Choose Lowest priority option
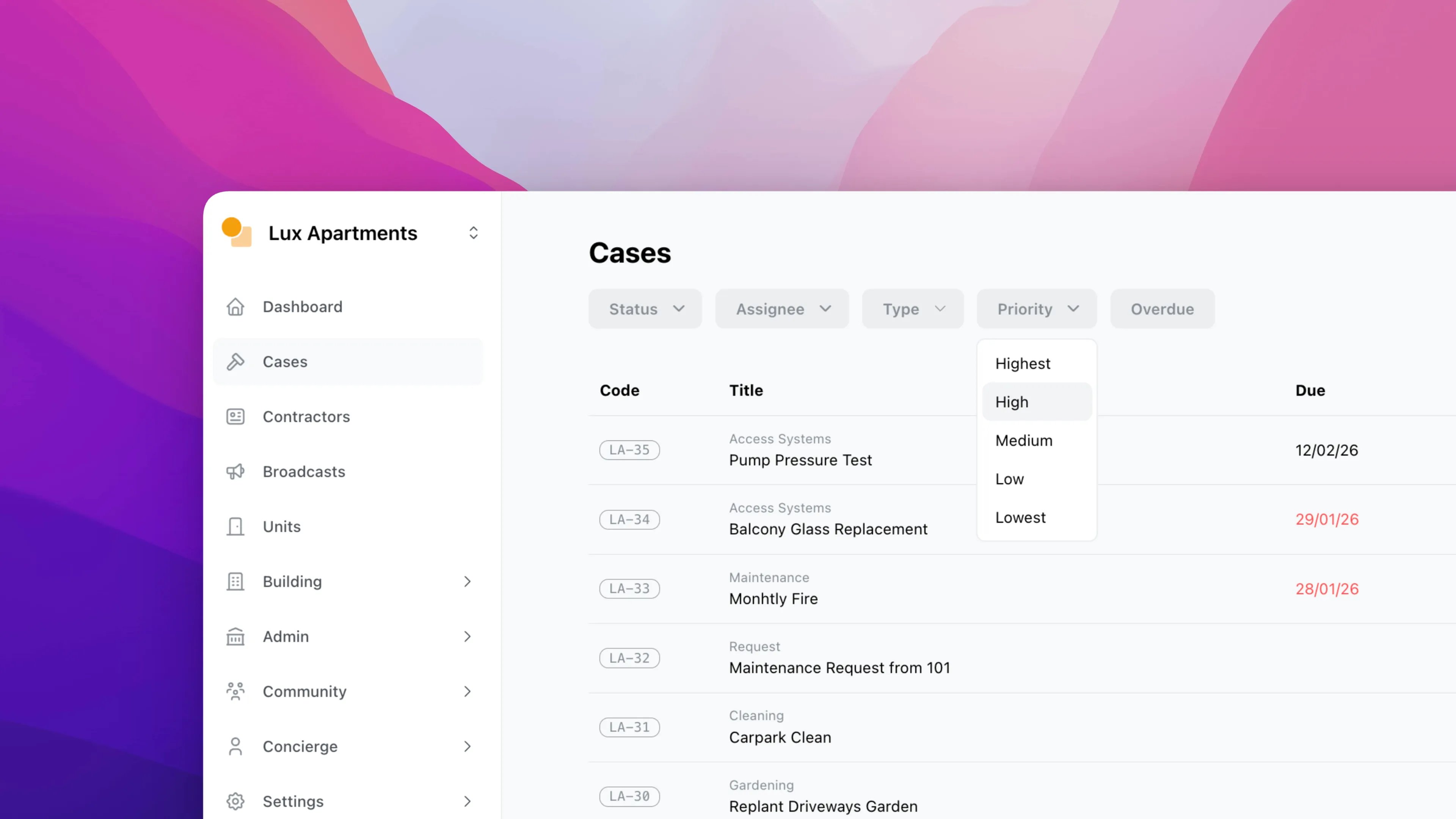This screenshot has height=819, width=1456. coord(1021,517)
